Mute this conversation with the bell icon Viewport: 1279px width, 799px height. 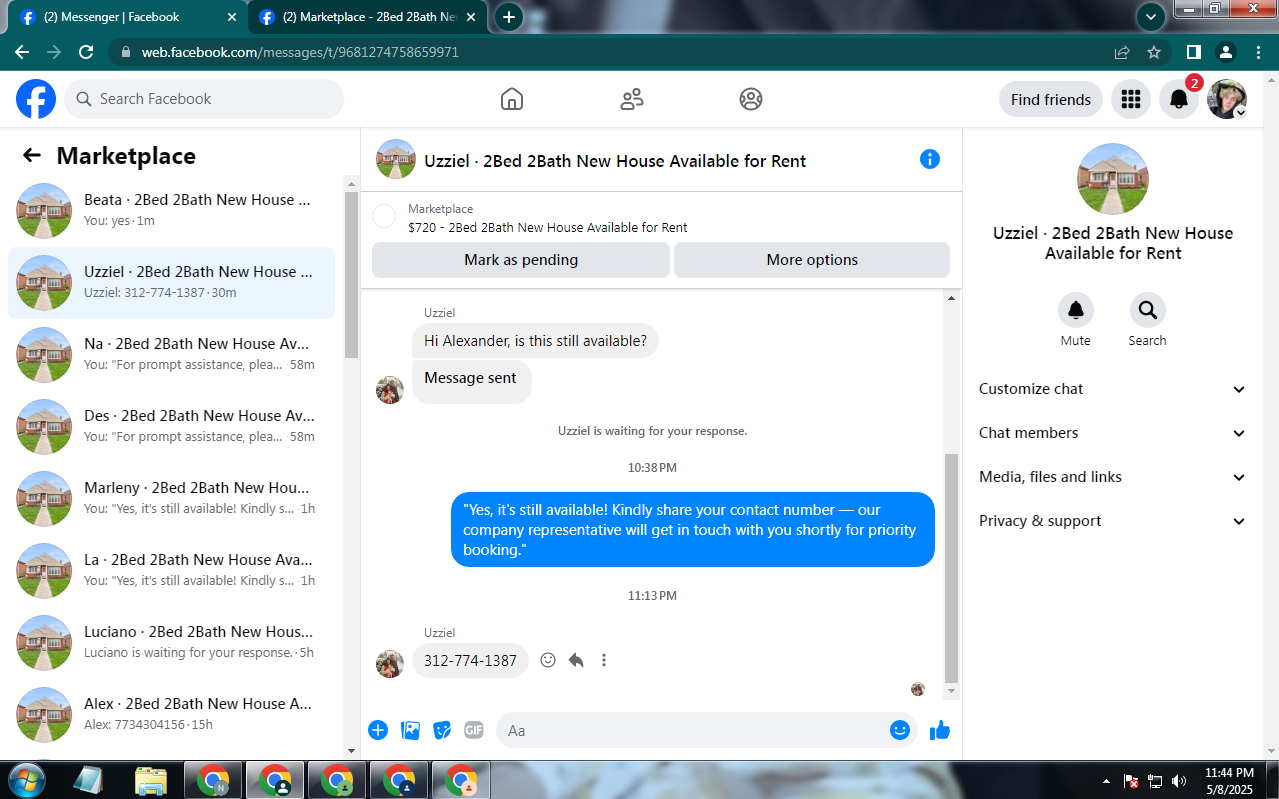pos(1076,310)
